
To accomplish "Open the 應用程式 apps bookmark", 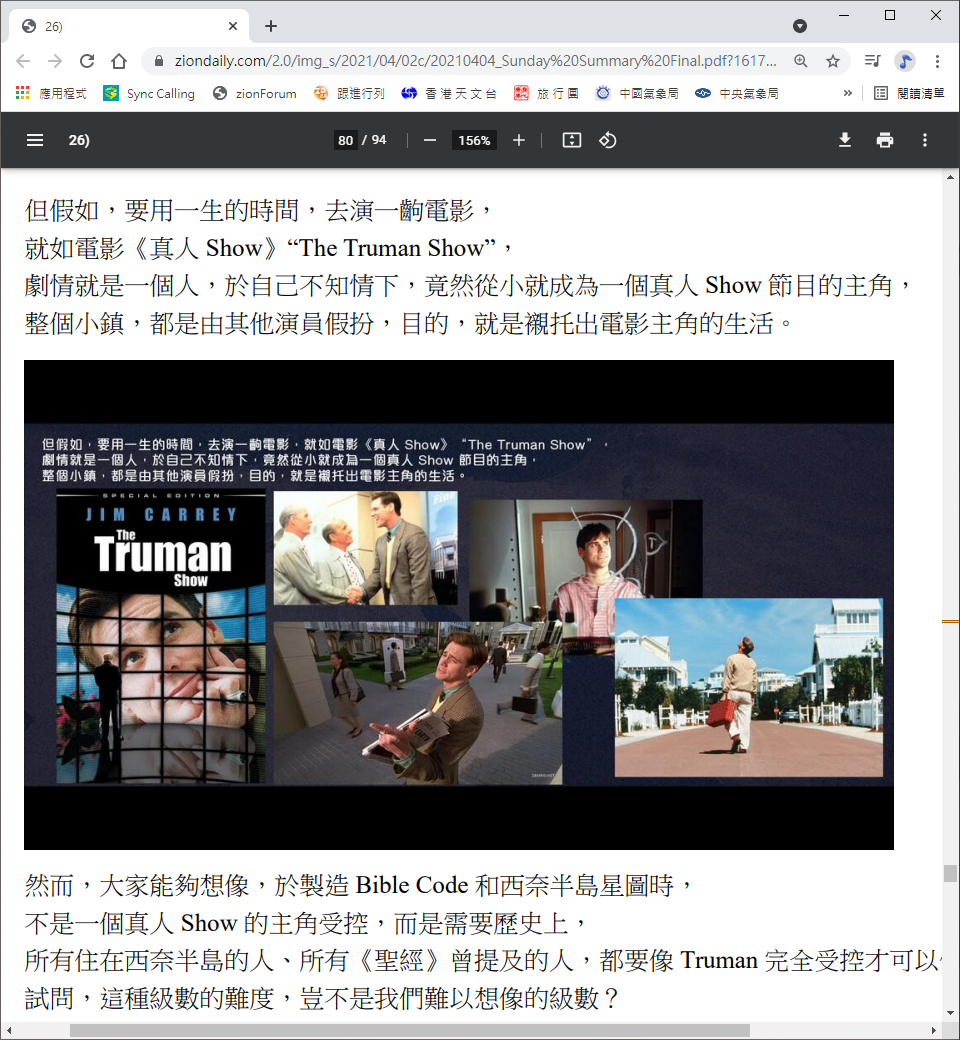I will pos(51,94).
